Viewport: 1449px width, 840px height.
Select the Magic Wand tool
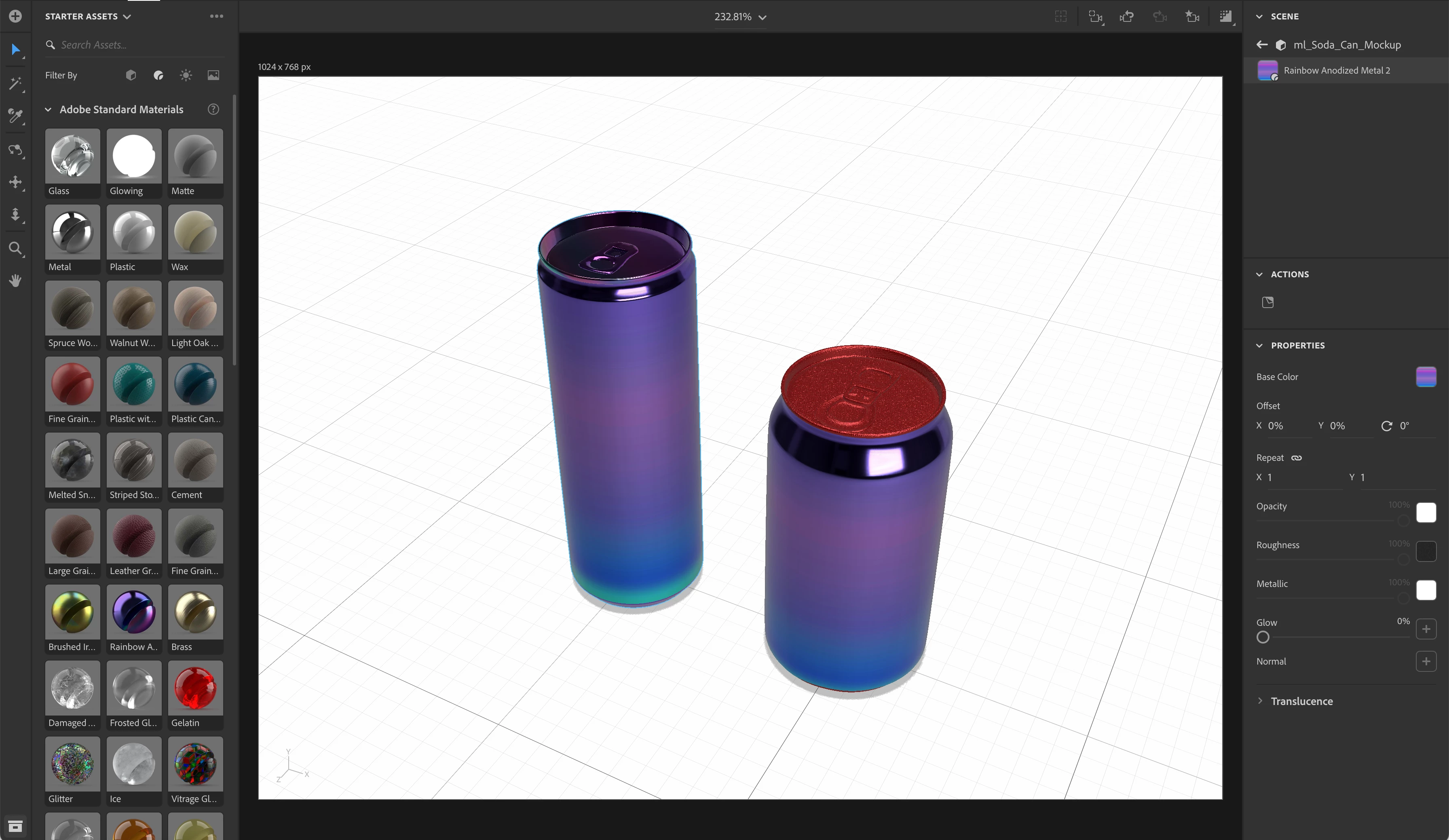[15, 83]
